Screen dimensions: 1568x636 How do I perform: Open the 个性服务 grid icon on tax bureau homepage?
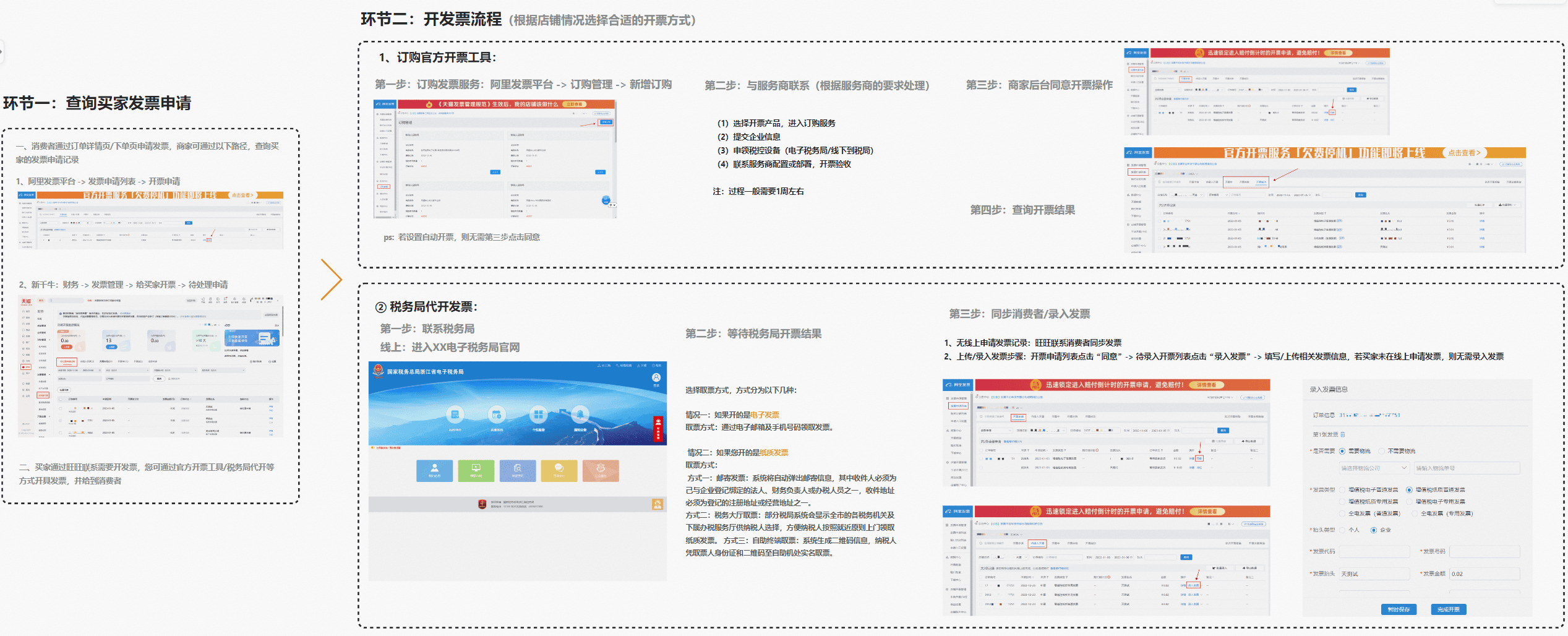(x=539, y=415)
